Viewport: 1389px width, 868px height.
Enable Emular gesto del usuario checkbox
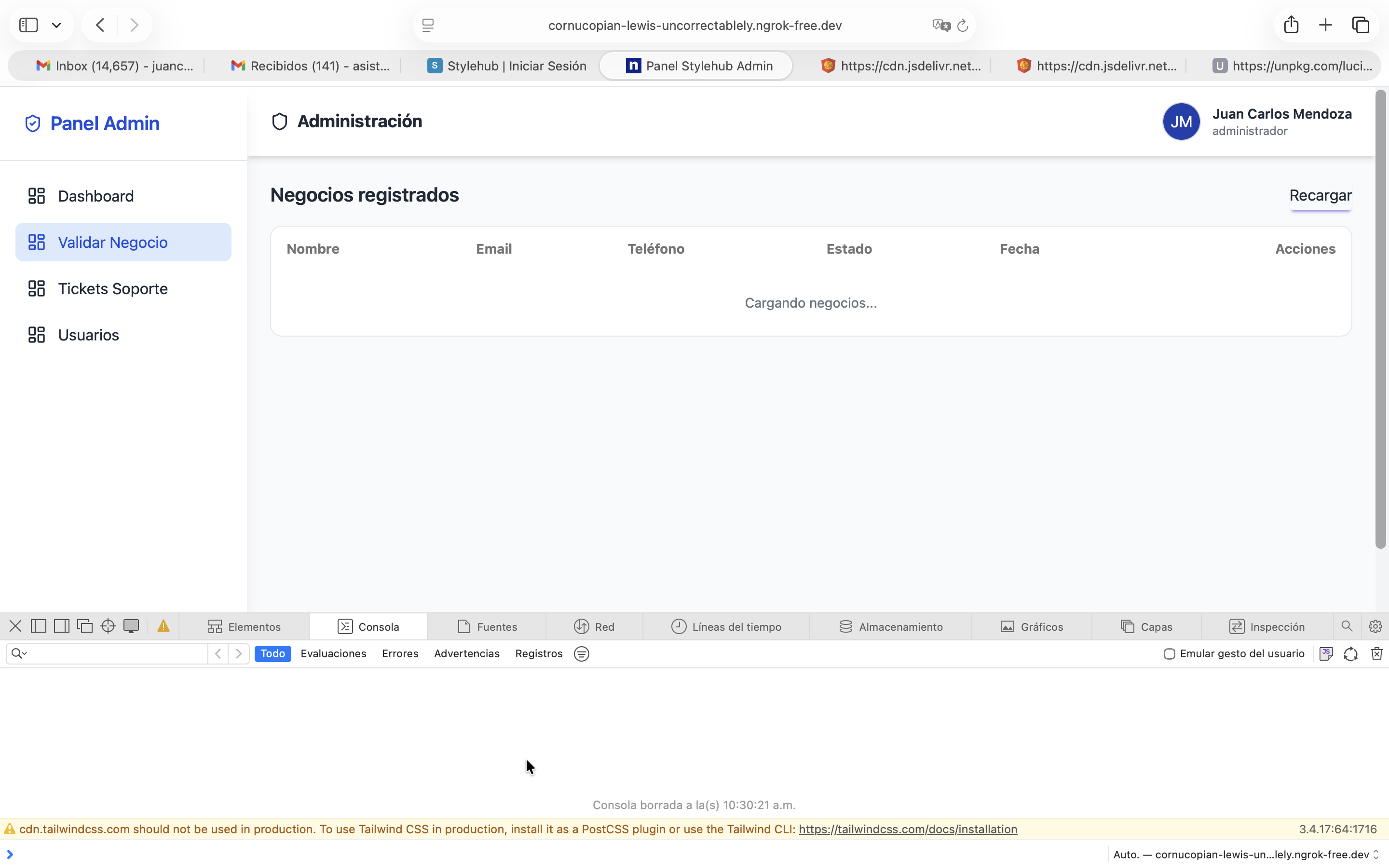(1169, 654)
